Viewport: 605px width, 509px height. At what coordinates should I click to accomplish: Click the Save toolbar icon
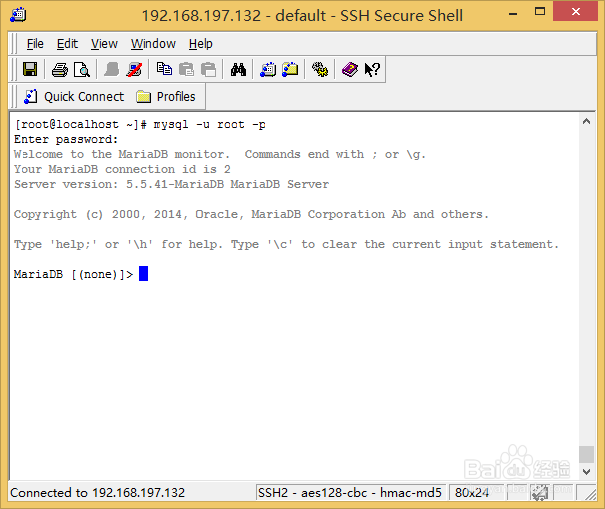30,69
